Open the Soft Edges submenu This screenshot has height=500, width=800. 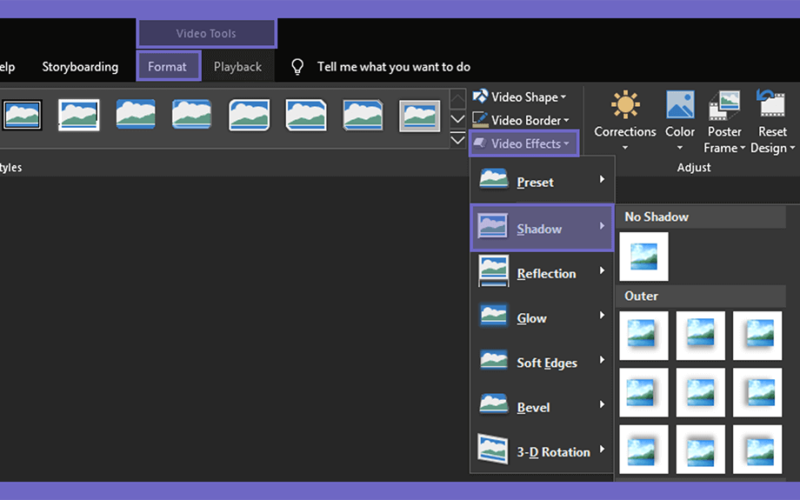coord(542,362)
